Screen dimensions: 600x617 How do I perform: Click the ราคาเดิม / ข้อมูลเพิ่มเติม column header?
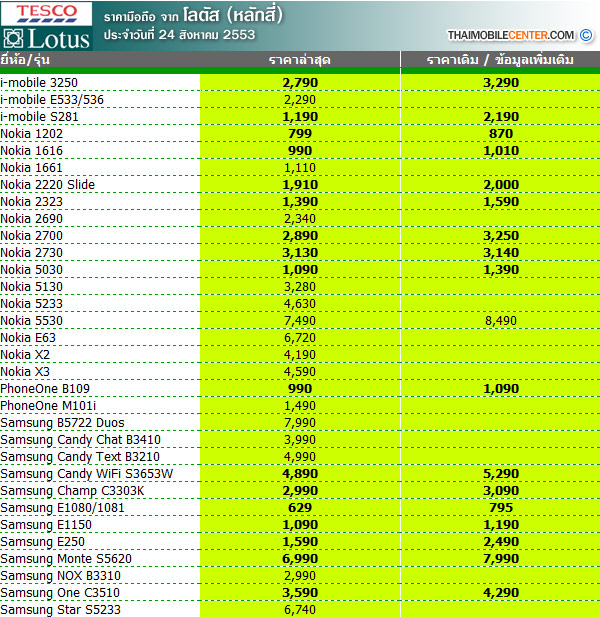coord(500,60)
